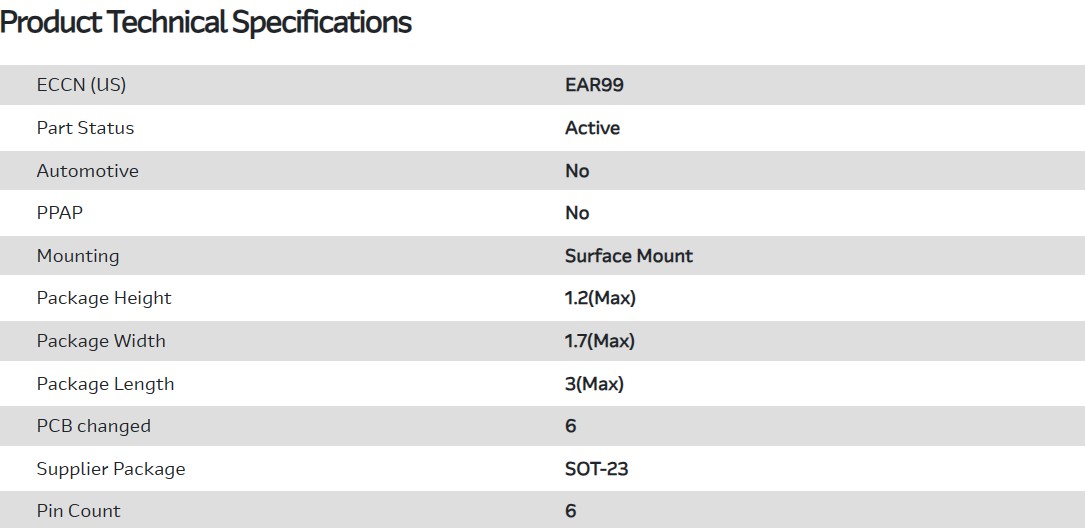This screenshot has width=1085, height=528.
Task: Click the PCB changed label
Action: point(93,426)
